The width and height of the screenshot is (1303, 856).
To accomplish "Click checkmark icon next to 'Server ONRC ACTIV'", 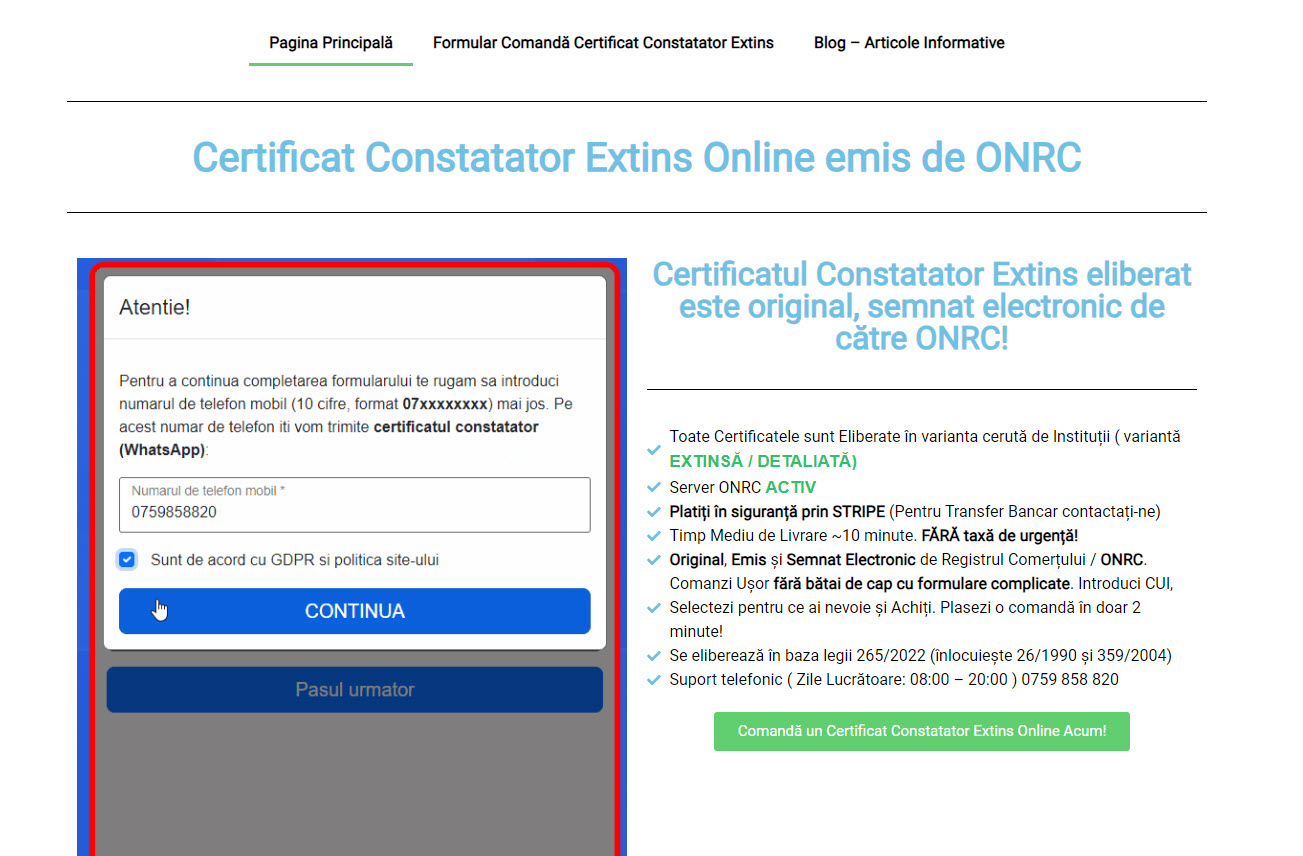I will tap(654, 487).
